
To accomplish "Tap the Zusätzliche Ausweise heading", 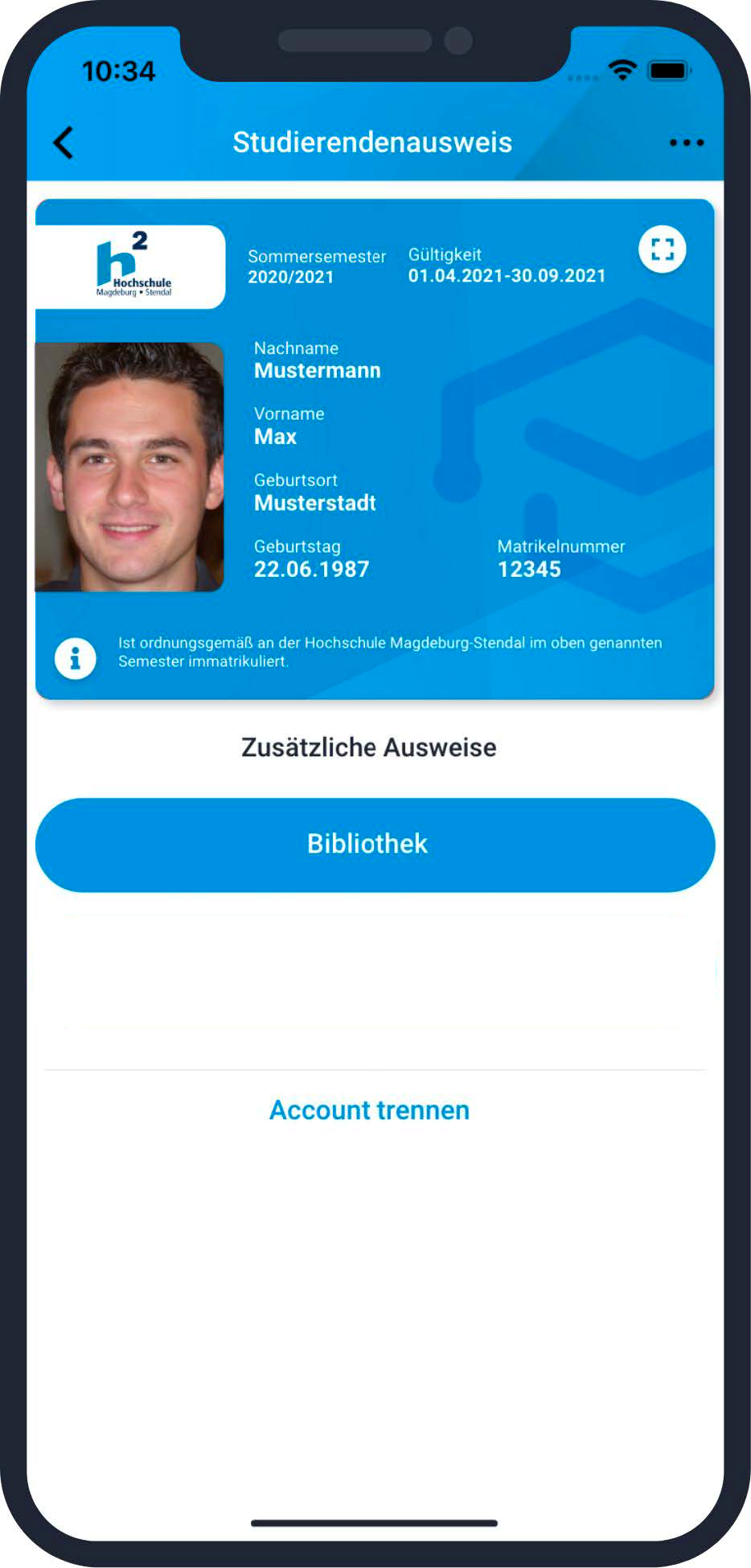I will tap(369, 747).
